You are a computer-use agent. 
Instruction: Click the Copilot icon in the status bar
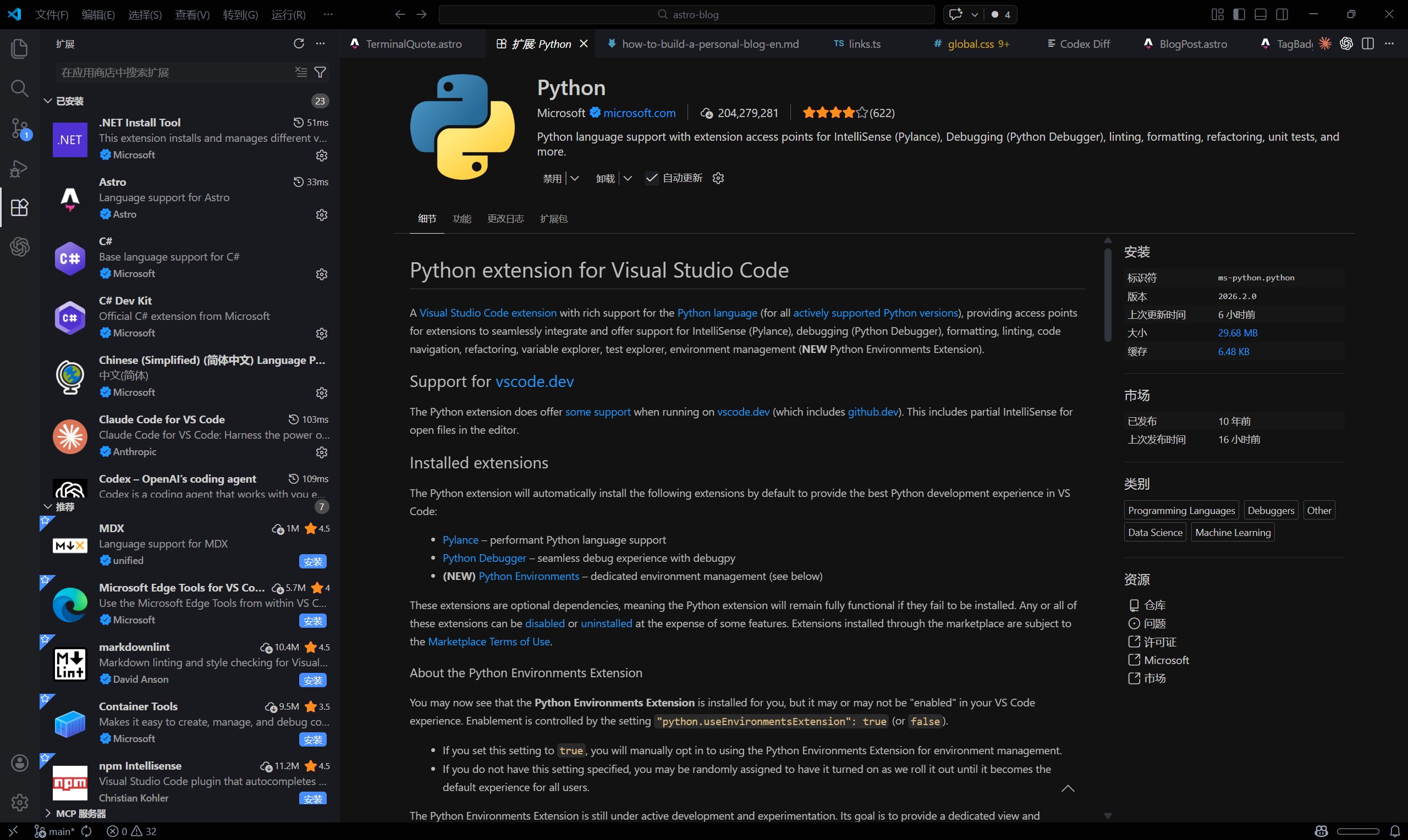[1322, 830]
